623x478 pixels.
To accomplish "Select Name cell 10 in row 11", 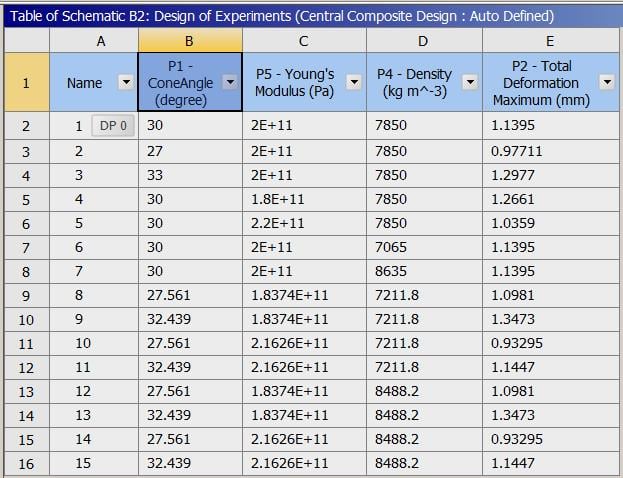I will tap(94, 343).
